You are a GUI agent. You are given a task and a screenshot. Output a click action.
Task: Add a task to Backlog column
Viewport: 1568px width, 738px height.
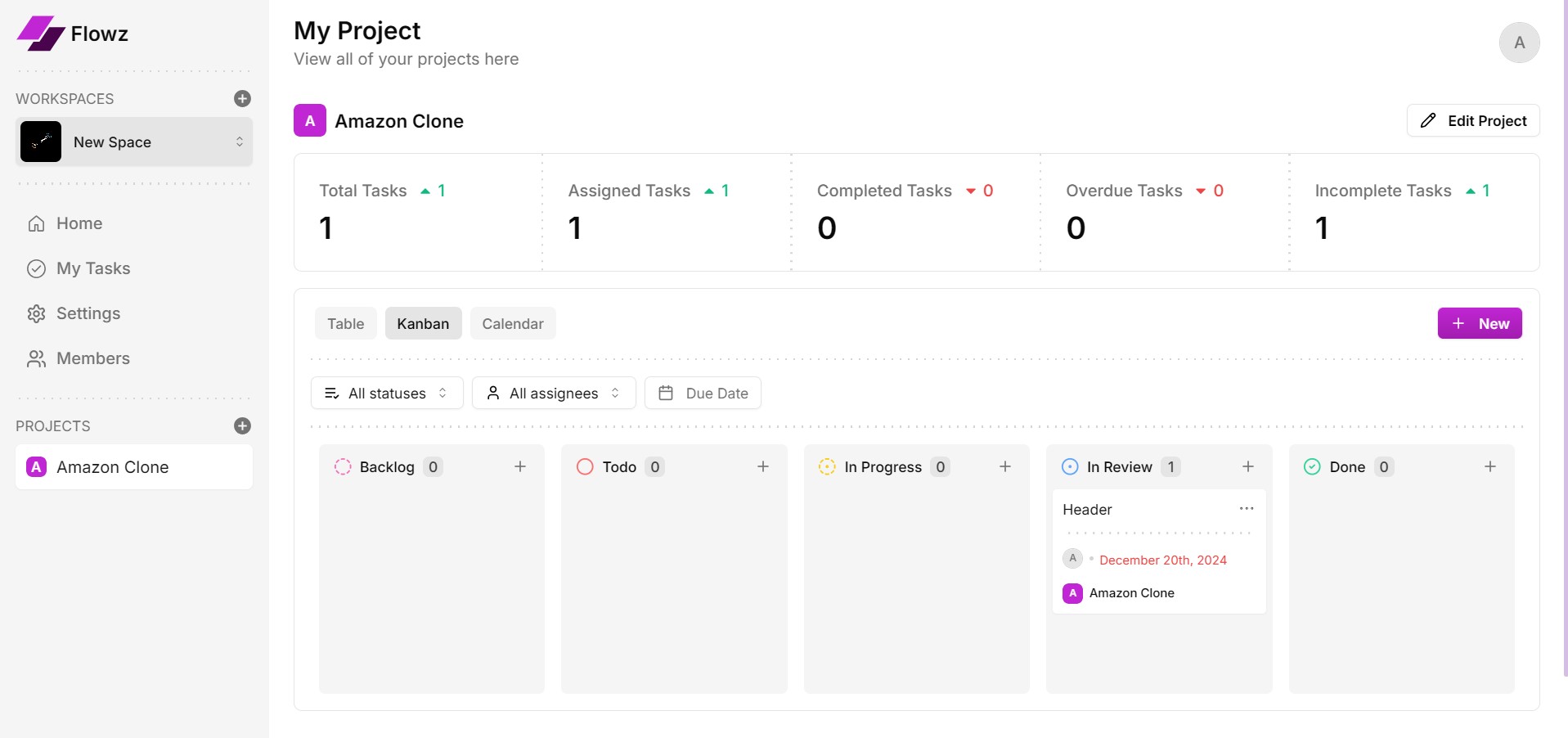pyautogui.click(x=519, y=466)
